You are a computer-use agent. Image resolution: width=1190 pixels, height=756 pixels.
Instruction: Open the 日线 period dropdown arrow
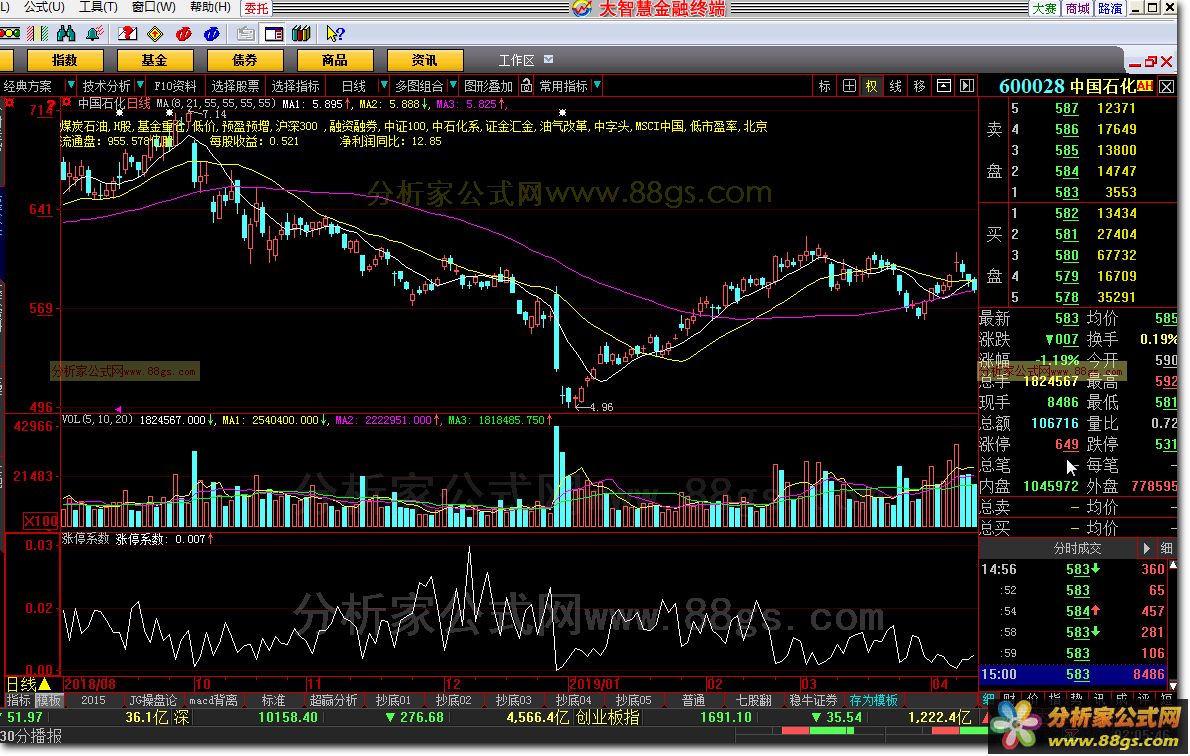click(x=383, y=85)
